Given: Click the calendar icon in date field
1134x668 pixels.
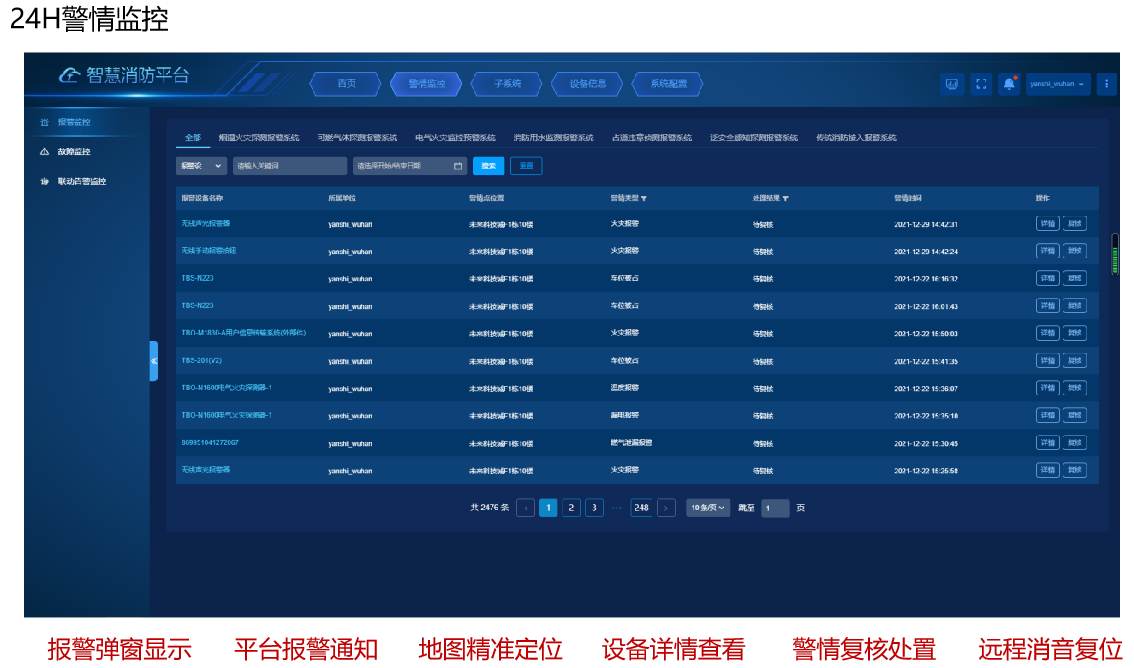Looking at the screenshot, I should click(x=458, y=166).
